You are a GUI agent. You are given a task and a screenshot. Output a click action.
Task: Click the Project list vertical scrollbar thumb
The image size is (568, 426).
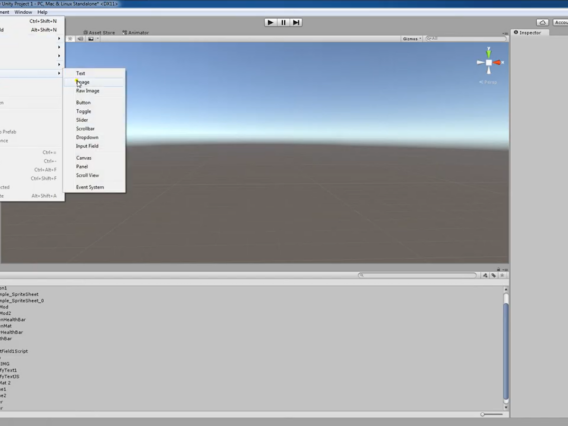point(506,351)
